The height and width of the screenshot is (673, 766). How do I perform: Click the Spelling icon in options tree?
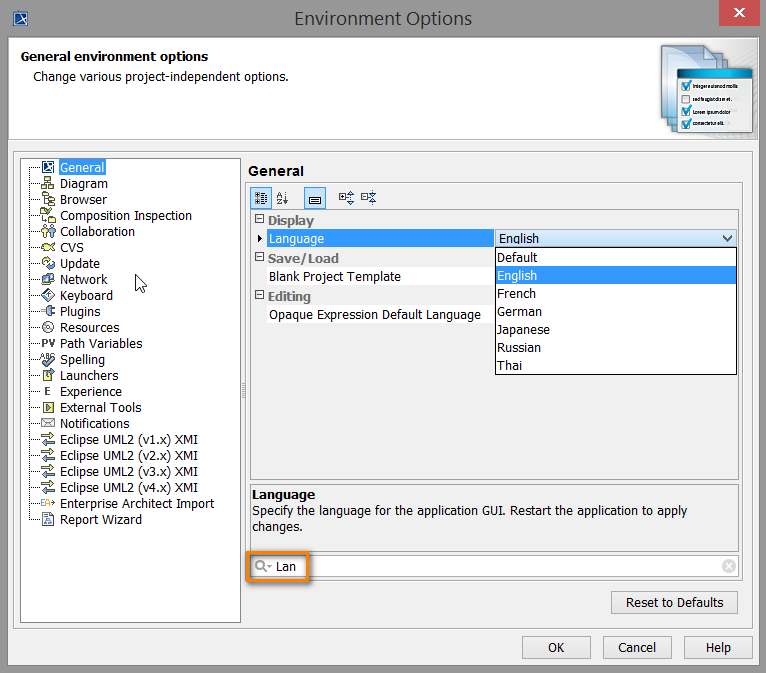coord(48,360)
